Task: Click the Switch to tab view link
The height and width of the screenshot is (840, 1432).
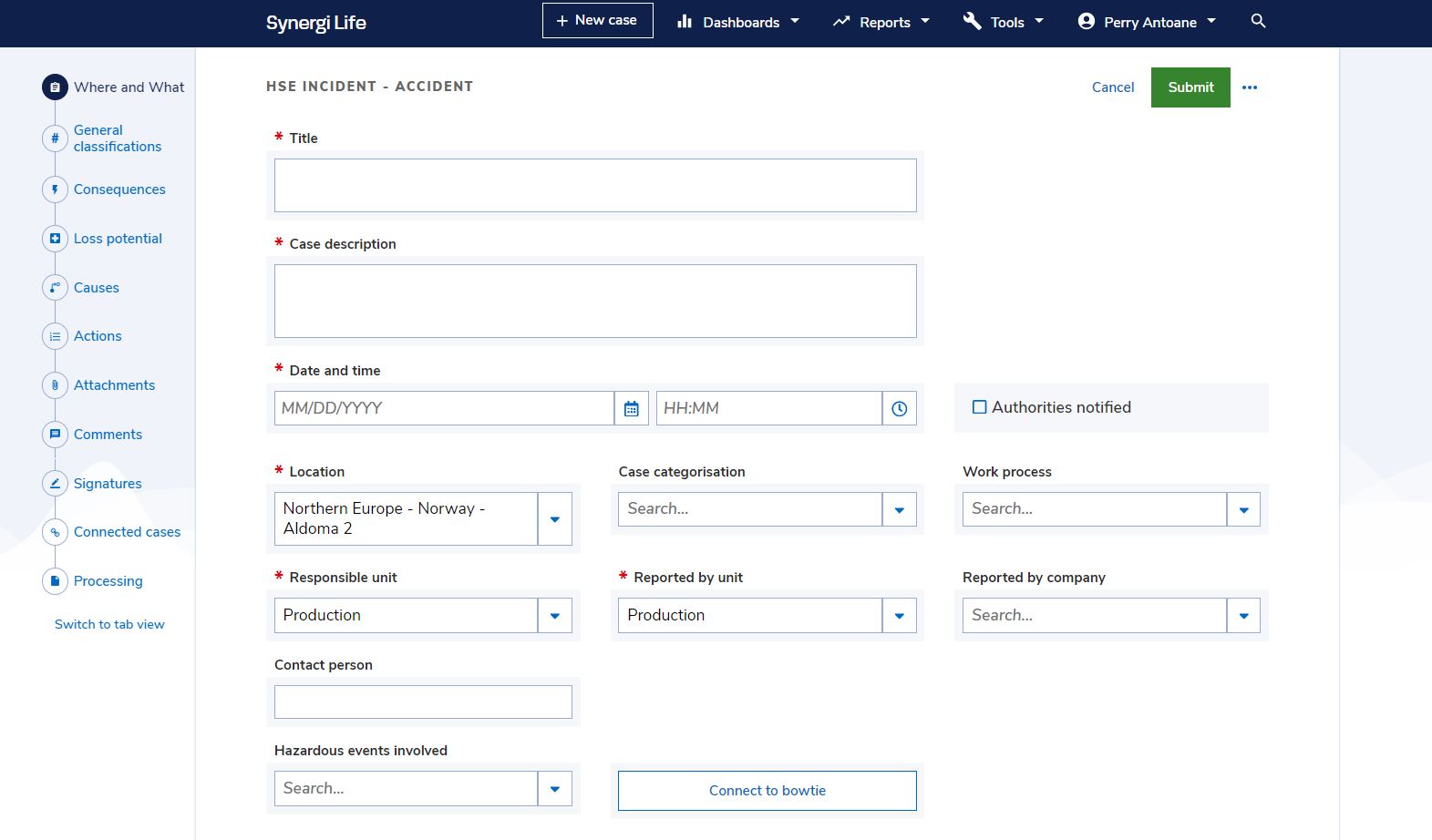Action: point(109,624)
